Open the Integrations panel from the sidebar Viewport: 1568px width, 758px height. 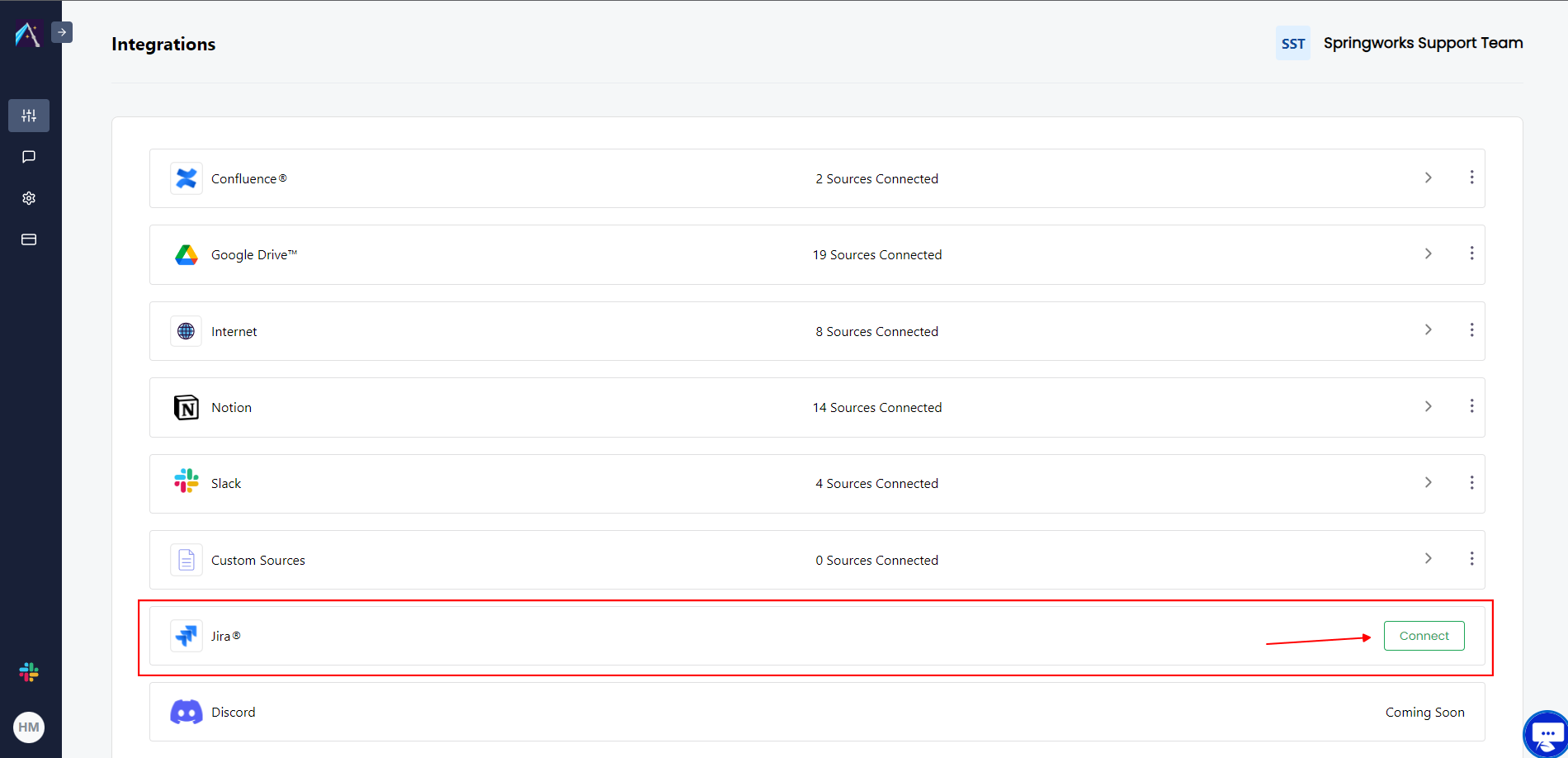(28, 115)
